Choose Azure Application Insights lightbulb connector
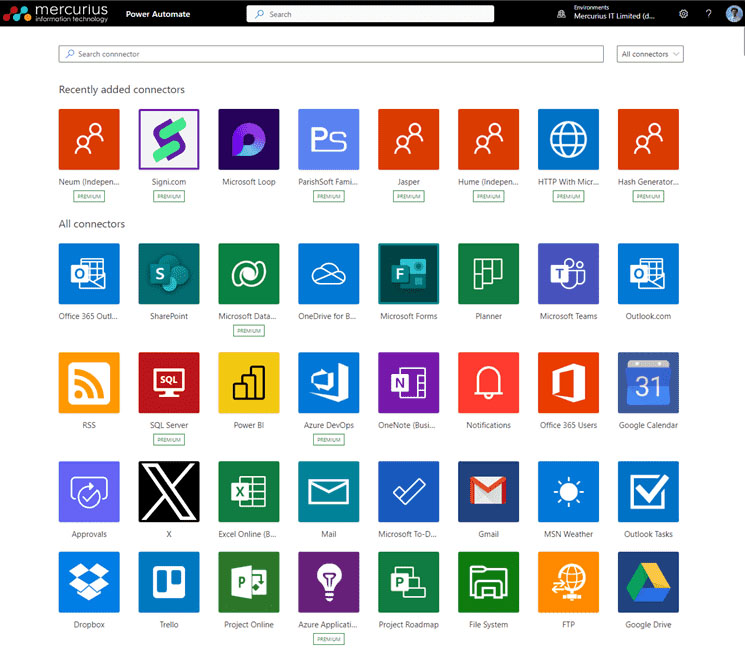Viewport: 745px width, 648px height. click(x=328, y=582)
